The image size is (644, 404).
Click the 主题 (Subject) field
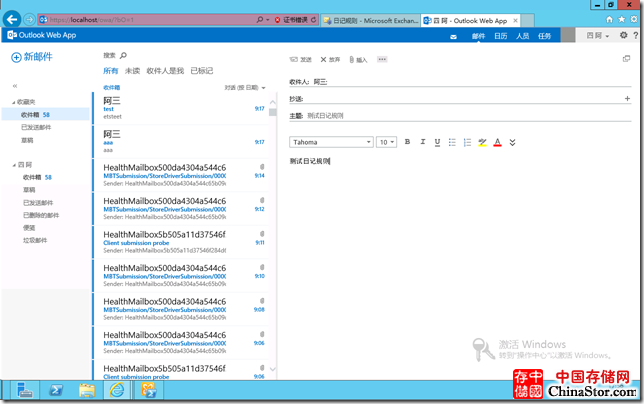coord(460,116)
